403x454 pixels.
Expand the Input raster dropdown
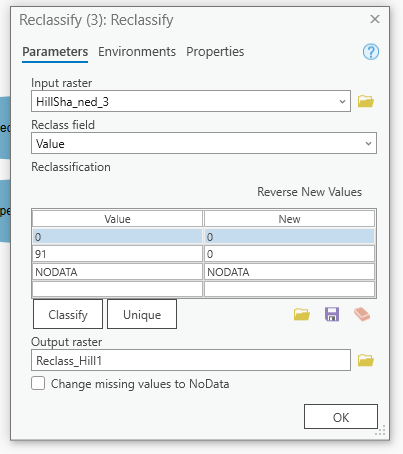click(342, 101)
